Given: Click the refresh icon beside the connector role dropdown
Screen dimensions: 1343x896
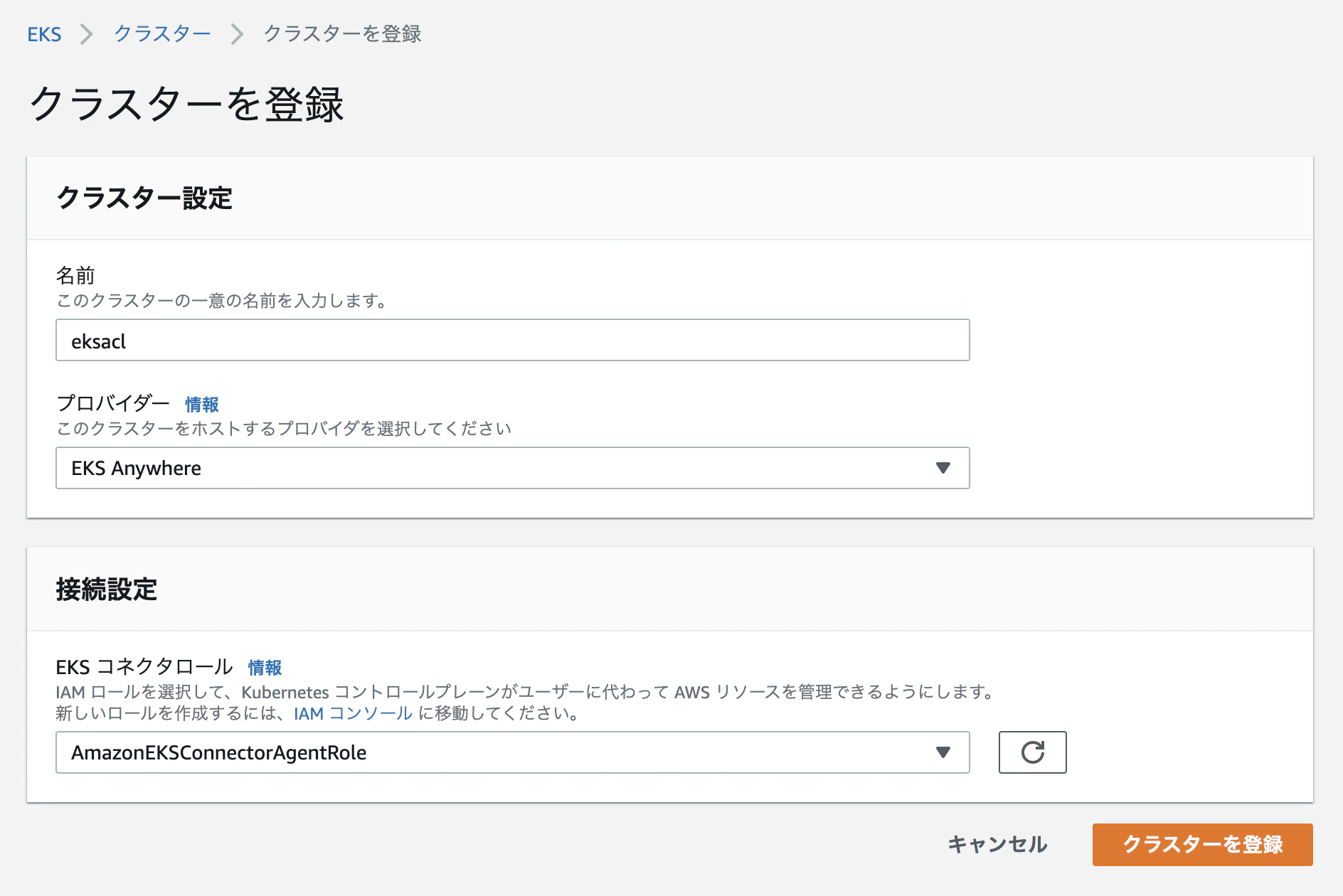Looking at the screenshot, I should (x=1032, y=752).
